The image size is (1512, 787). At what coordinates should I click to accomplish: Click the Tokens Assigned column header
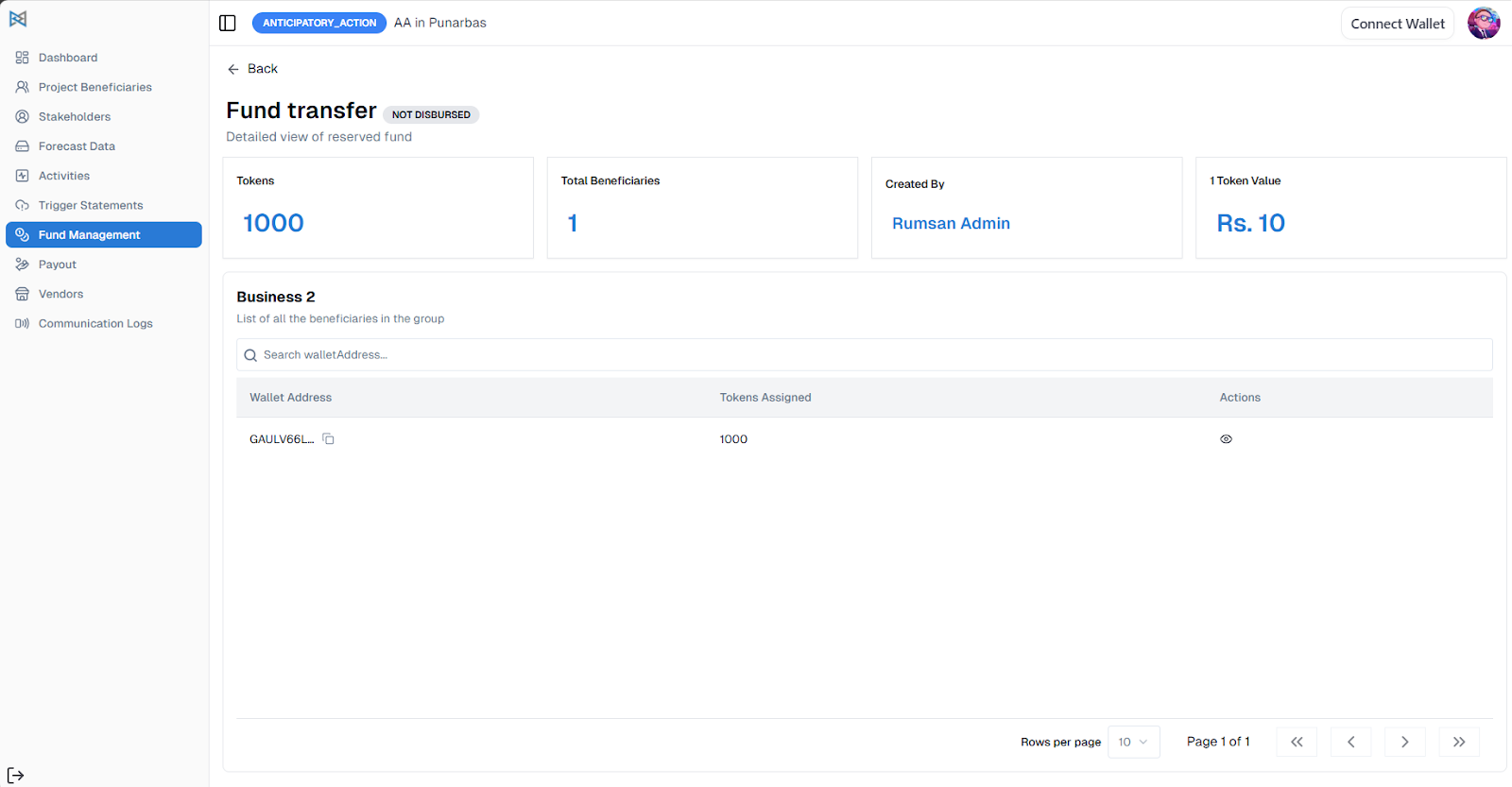765,398
